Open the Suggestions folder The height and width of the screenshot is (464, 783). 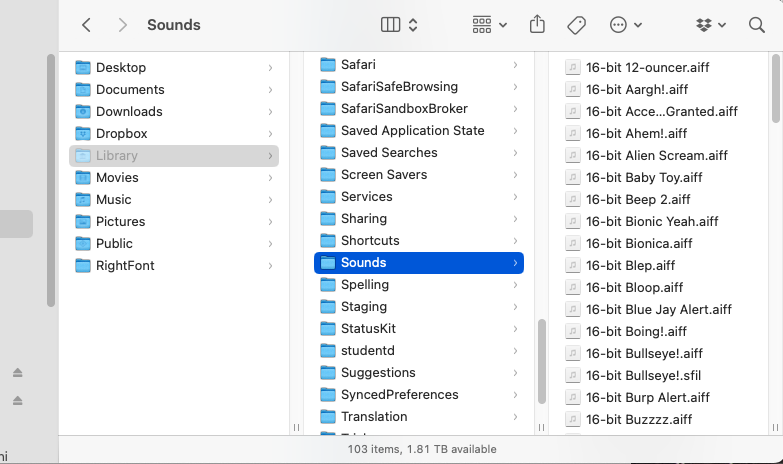click(x=419, y=373)
